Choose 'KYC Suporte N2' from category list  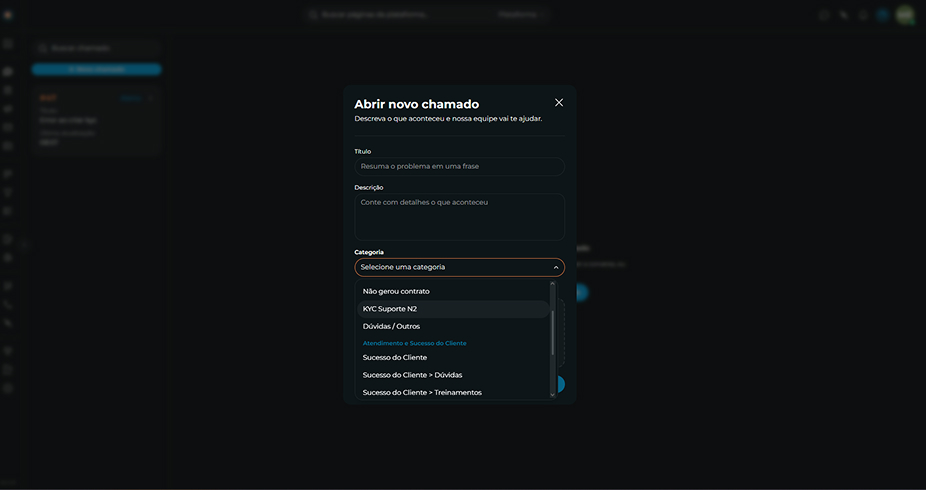[453, 309]
